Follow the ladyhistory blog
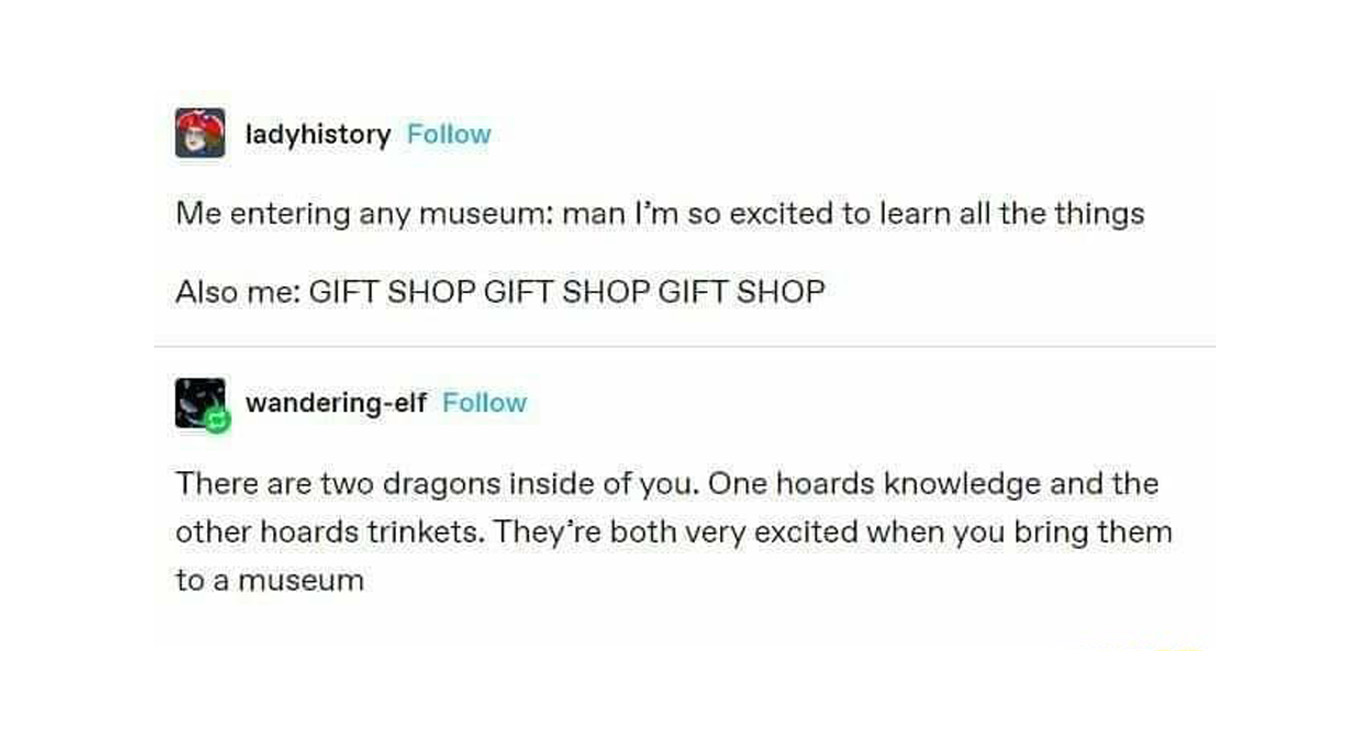This screenshot has height=740, width=1370. pyautogui.click(x=449, y=134)
